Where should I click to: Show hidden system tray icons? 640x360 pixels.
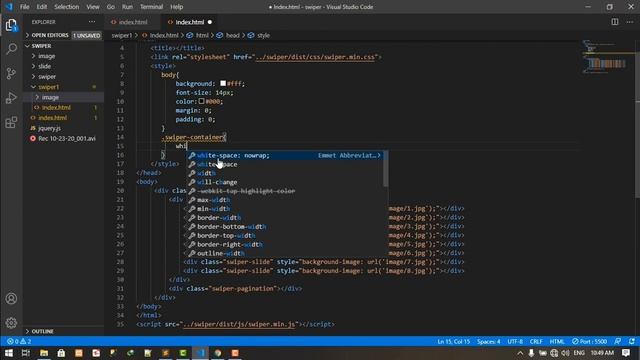[520, 353]
